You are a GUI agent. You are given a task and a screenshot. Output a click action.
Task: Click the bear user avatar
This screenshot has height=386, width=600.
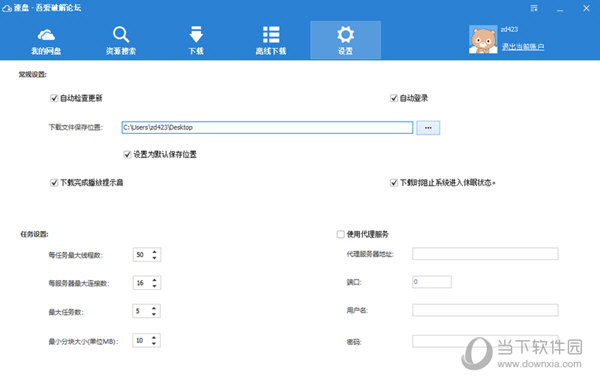point(483,39)
